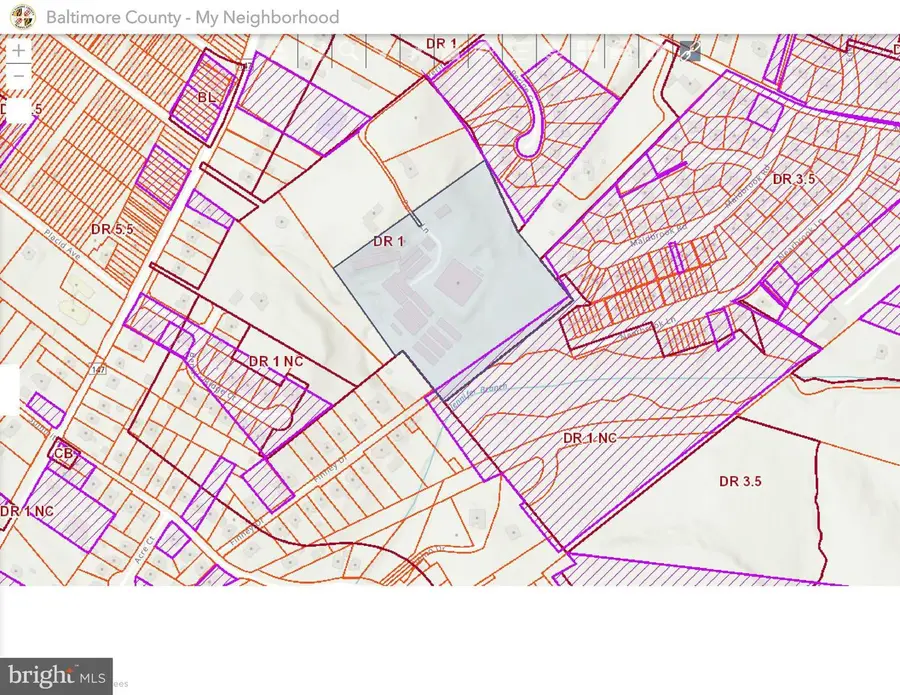Click the CB zoning label

click(x=65, y=453)
